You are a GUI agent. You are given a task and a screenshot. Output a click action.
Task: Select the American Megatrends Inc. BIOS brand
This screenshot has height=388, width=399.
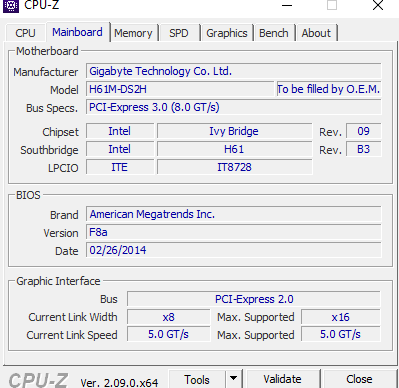click(x=234, y=214)
